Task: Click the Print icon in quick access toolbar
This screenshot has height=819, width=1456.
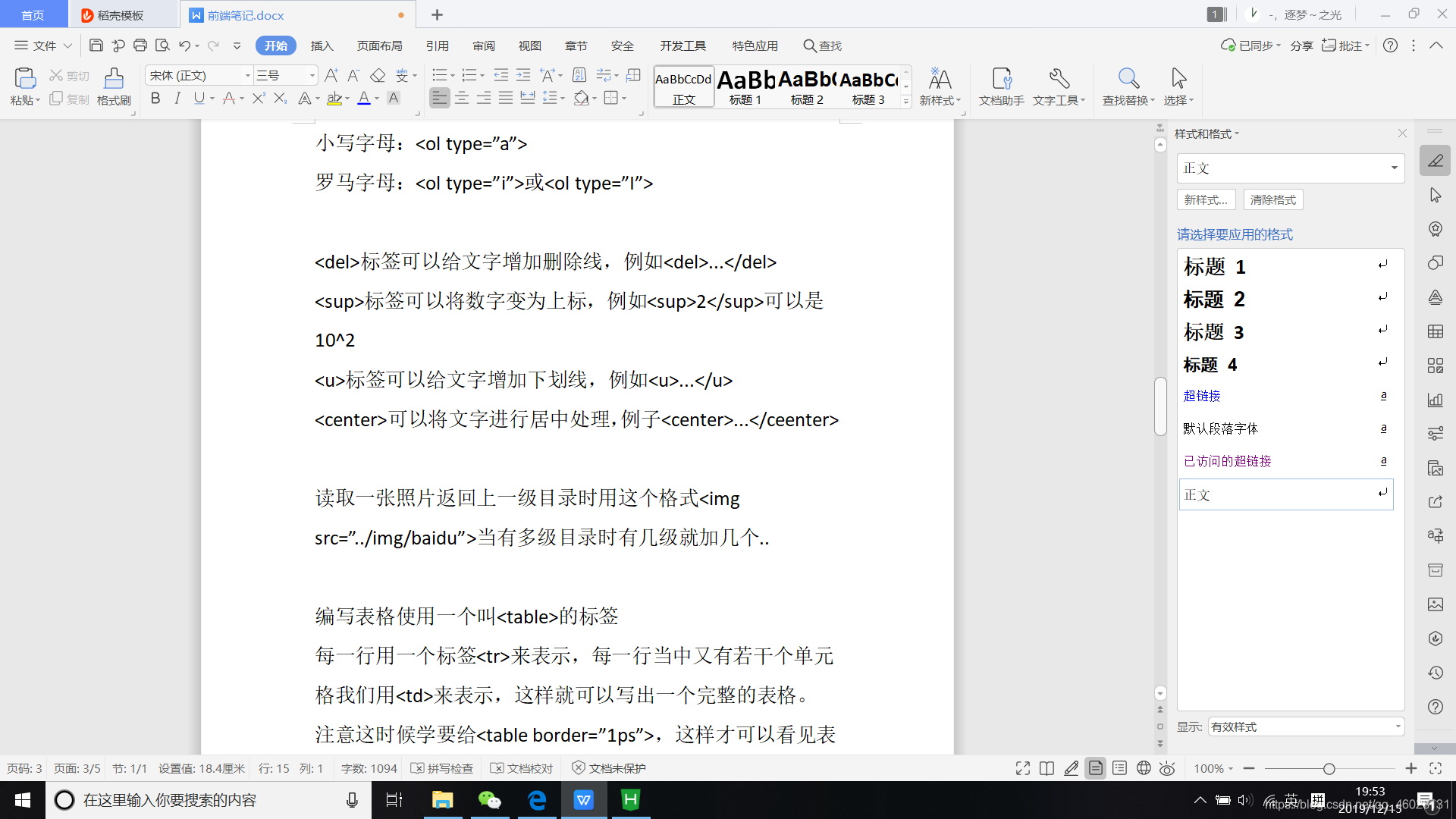Action: pyautogui.click(x=140, y=45)
